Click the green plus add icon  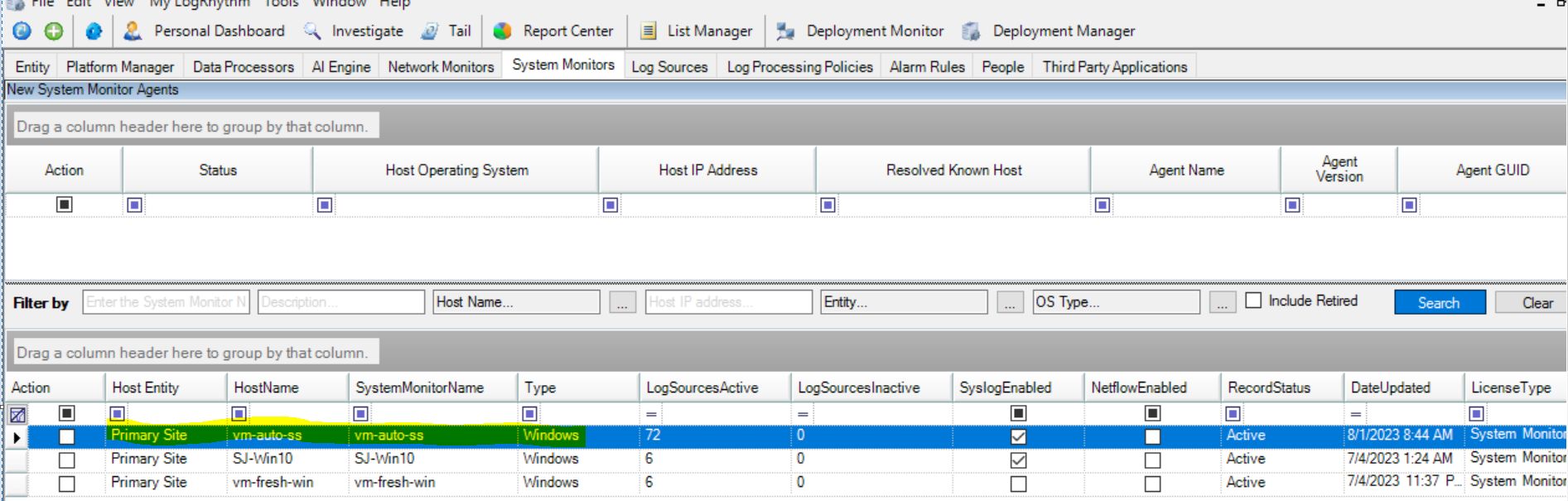point(54,31)
